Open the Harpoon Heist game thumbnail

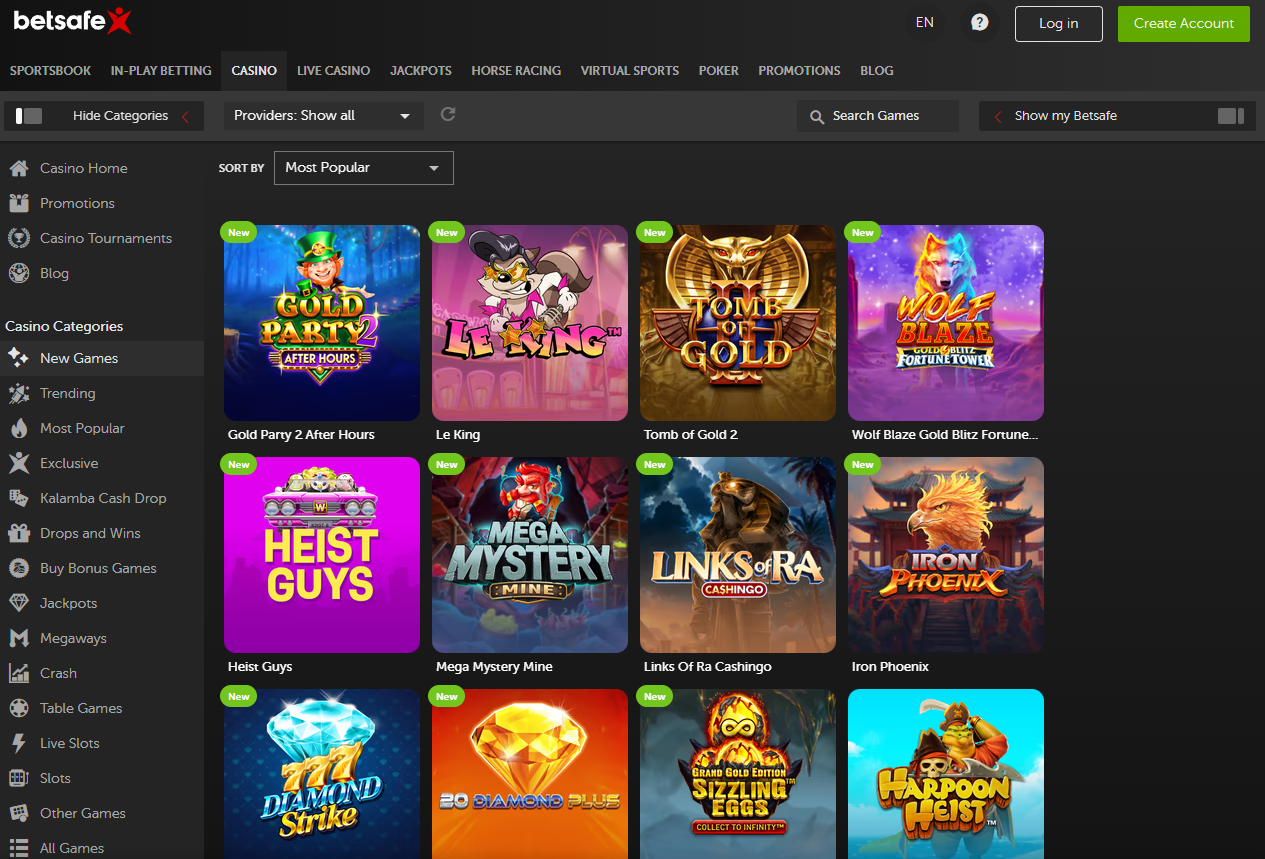click(x=946, y=774)
